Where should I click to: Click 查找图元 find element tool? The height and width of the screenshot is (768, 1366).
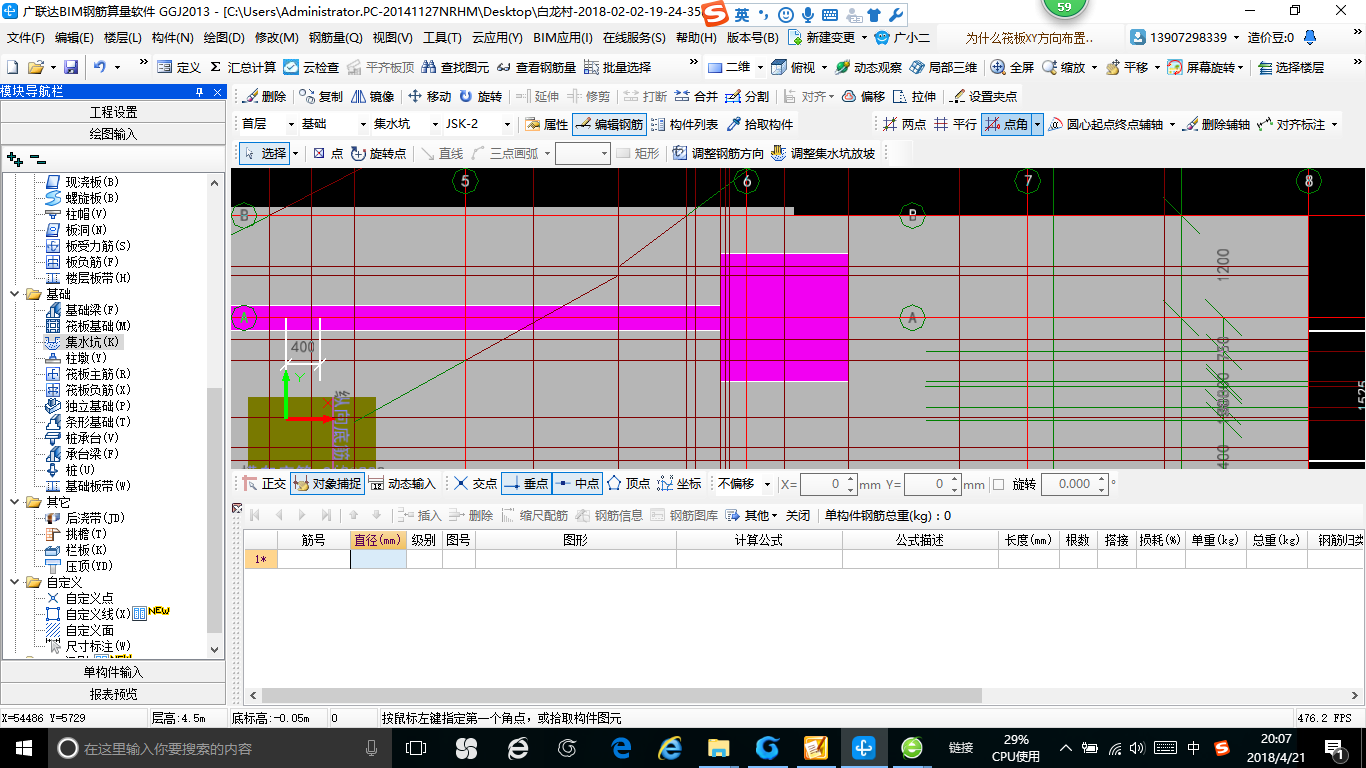455,67
